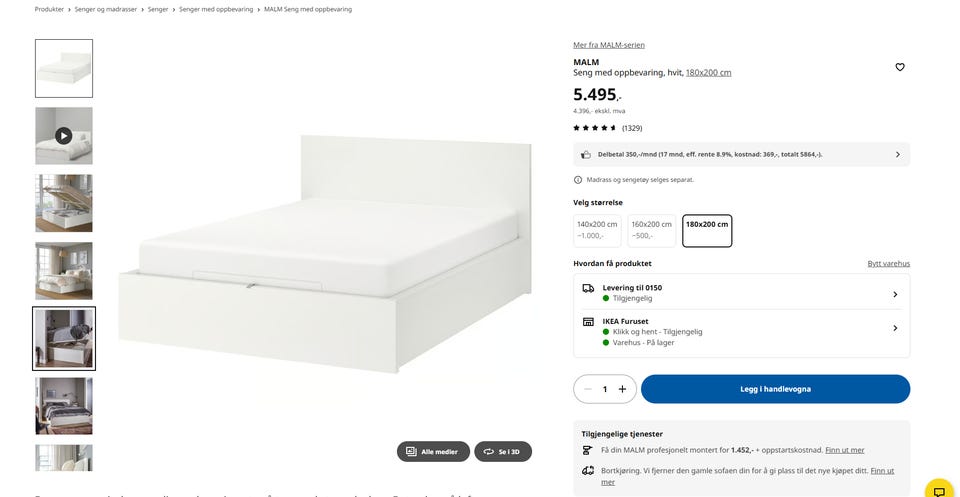Go to Senger og madrasser breadcrumb

click(106, 10)
